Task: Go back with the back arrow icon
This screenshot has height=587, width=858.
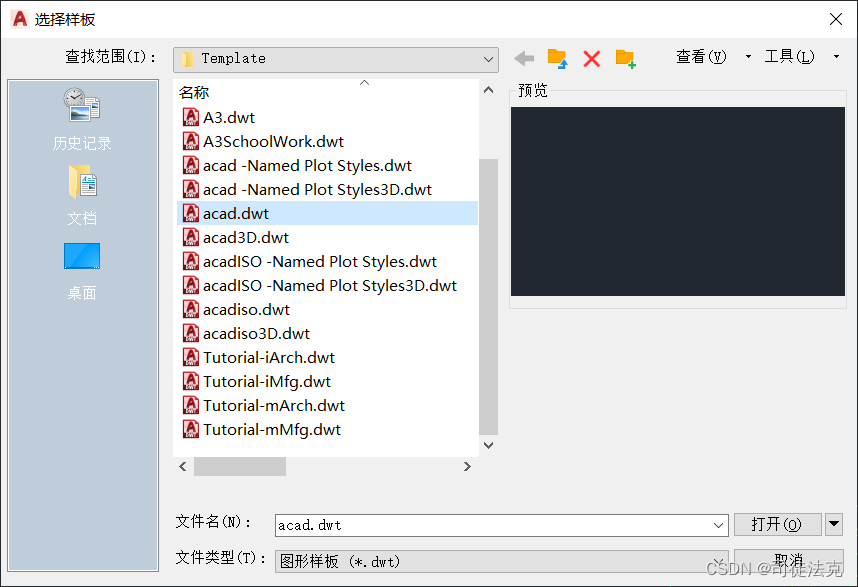Action: pyautogui.click(x=524, y=58)
